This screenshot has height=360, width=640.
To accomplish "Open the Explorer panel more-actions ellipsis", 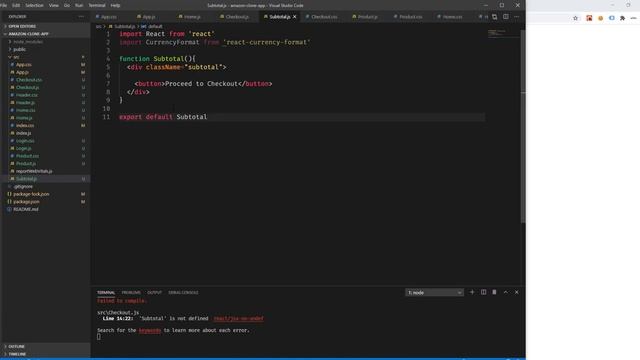I will tap(81, 17).
